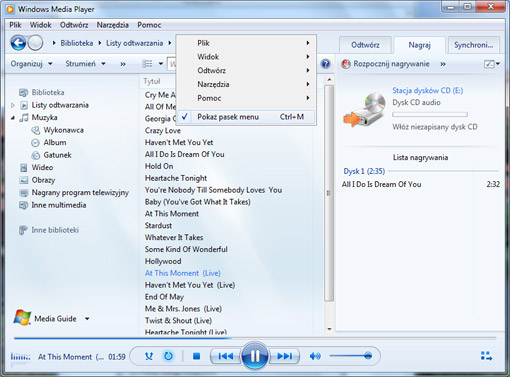510x377 pixels.
Task: Click the Tytuł column header
Action: point(152,81)
